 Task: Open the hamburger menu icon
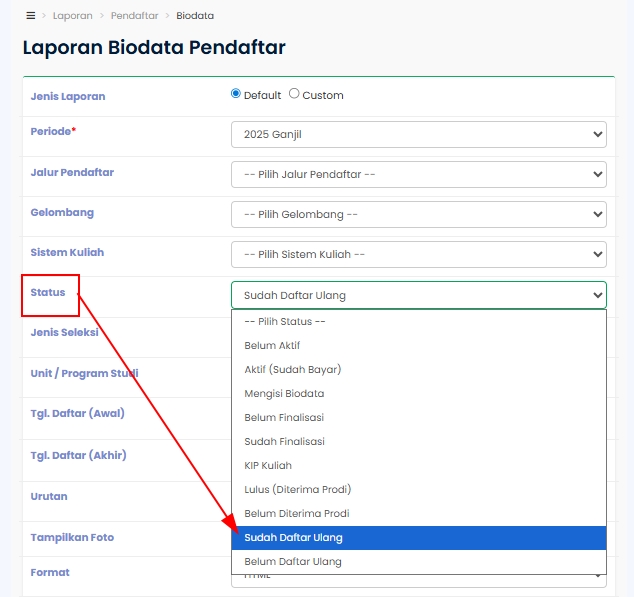point(30,16)
